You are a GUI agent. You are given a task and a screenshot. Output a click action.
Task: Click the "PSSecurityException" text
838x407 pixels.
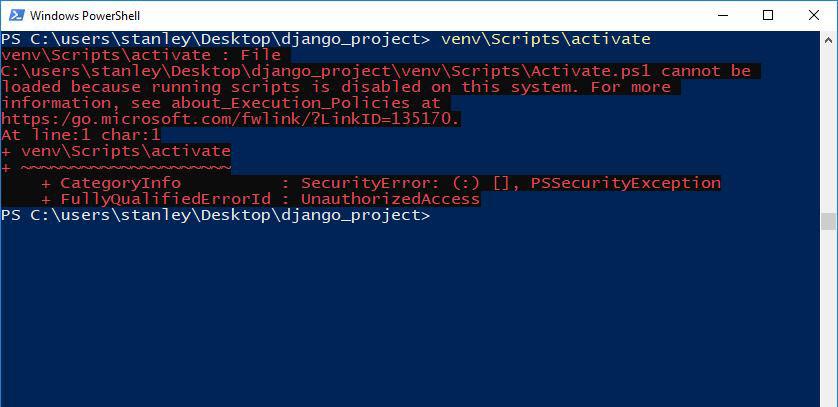coord(625,183)
